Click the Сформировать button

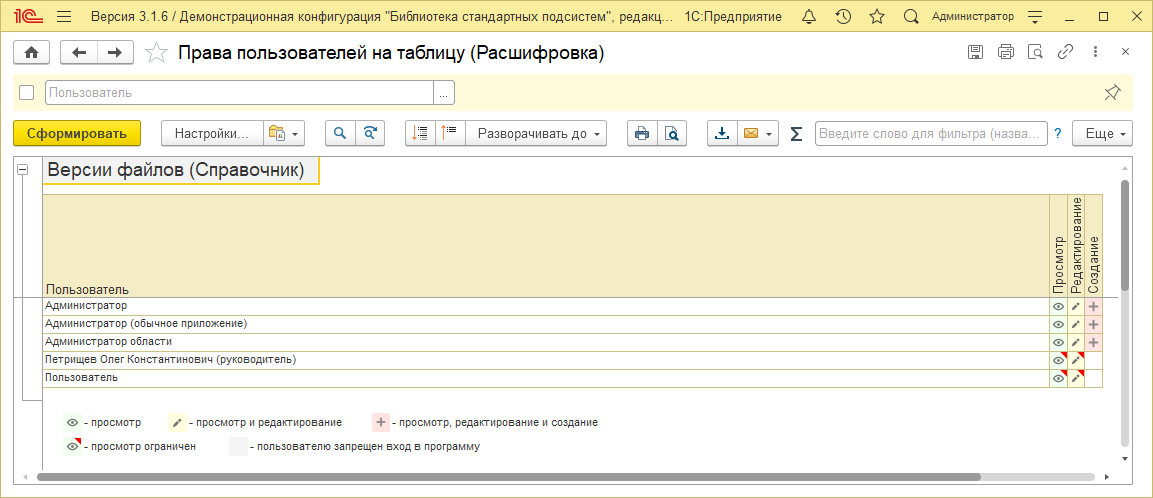pos(76,134)
